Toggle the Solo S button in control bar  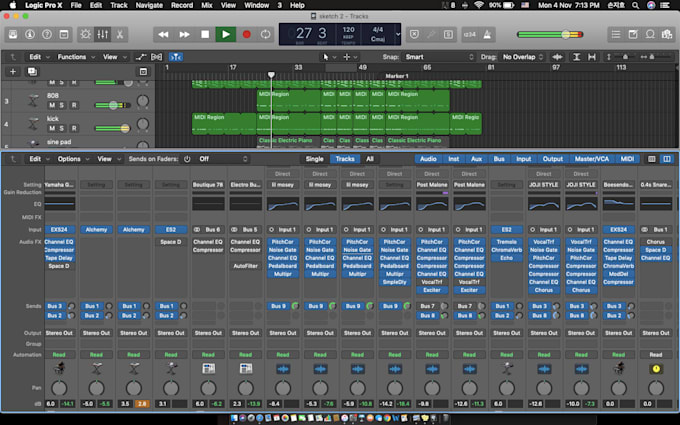[448, 35]
